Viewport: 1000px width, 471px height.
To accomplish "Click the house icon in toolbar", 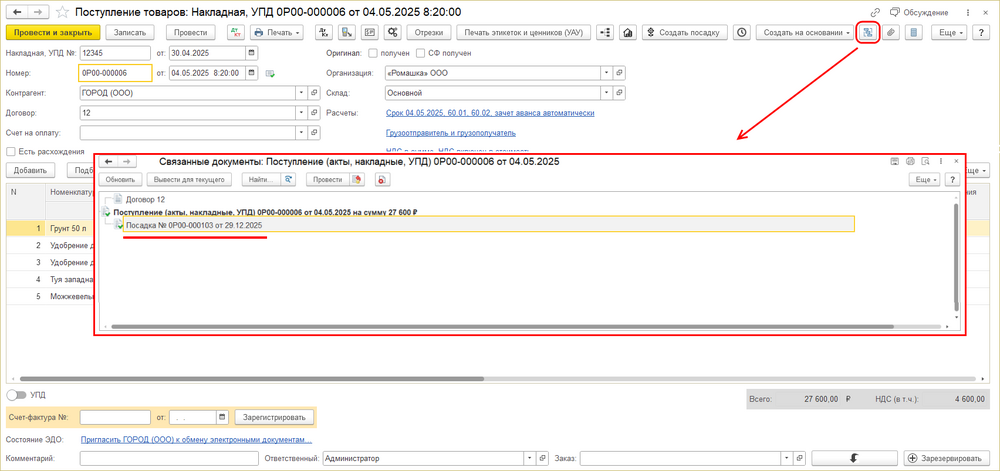I will pyautogui.click(x=628, y=33).
